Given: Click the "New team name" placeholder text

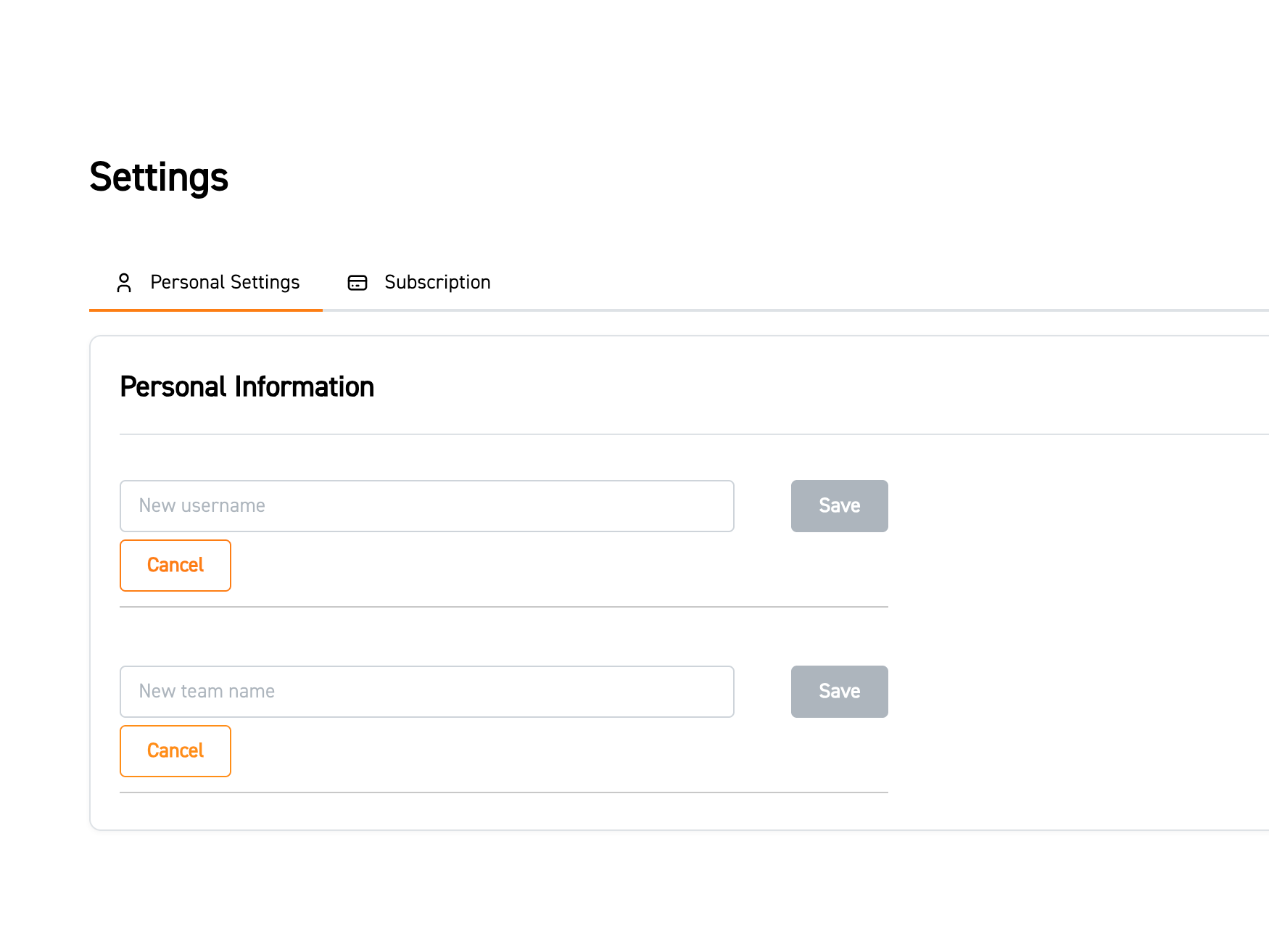Looking at the screenshot, I should pyautogui.click(x=207, y=692).
